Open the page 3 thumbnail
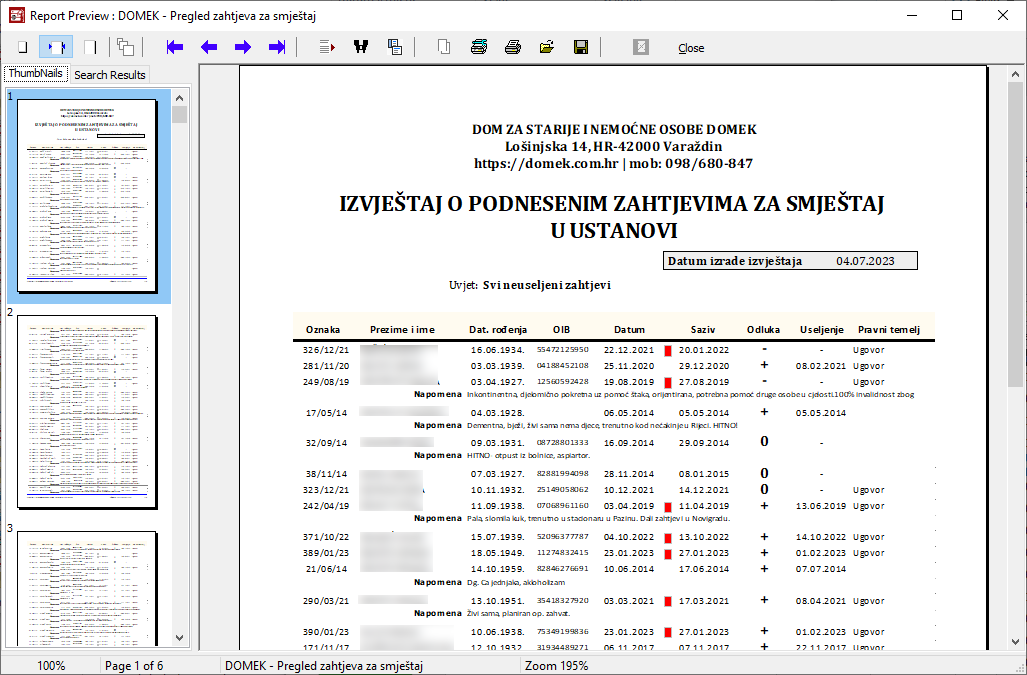Viewport: 1027px width, 675px height. pos(87,590)
